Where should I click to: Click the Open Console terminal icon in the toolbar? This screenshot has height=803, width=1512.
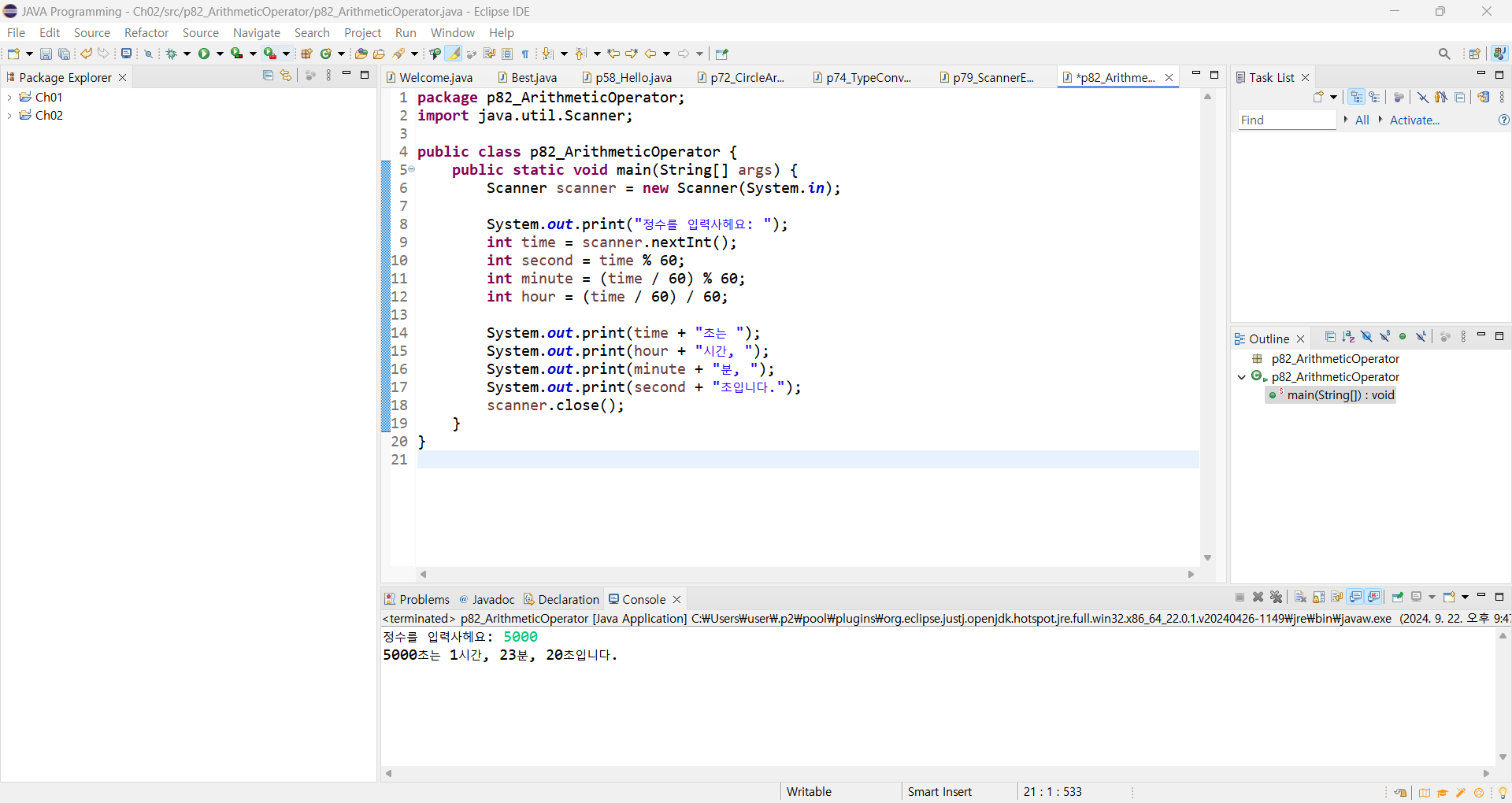(126, 54)
